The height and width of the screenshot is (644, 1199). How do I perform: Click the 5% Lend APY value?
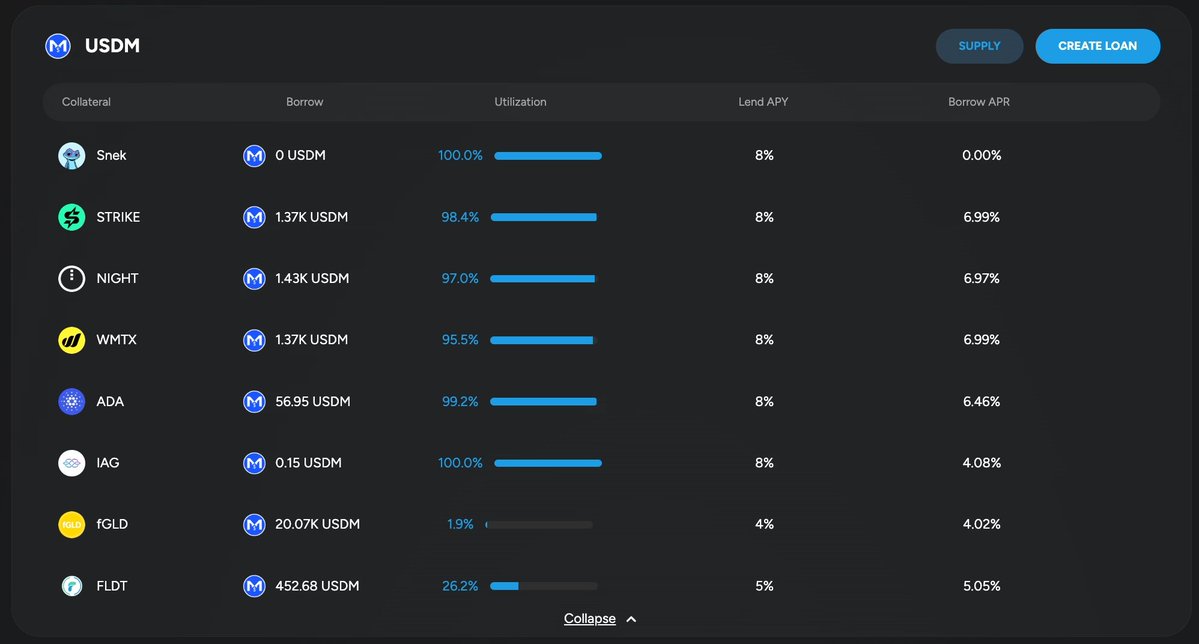(x=764, y=586)
